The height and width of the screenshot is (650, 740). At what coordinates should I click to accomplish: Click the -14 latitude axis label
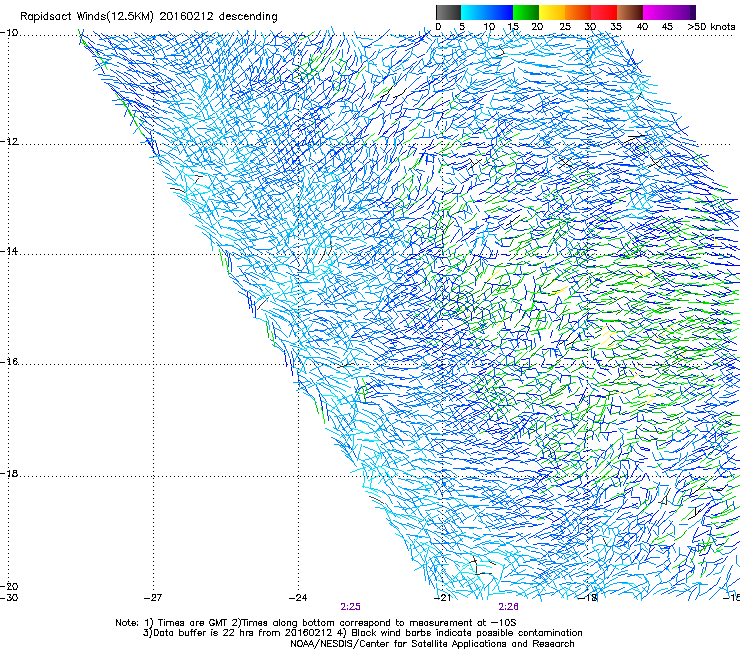point(9,251)
